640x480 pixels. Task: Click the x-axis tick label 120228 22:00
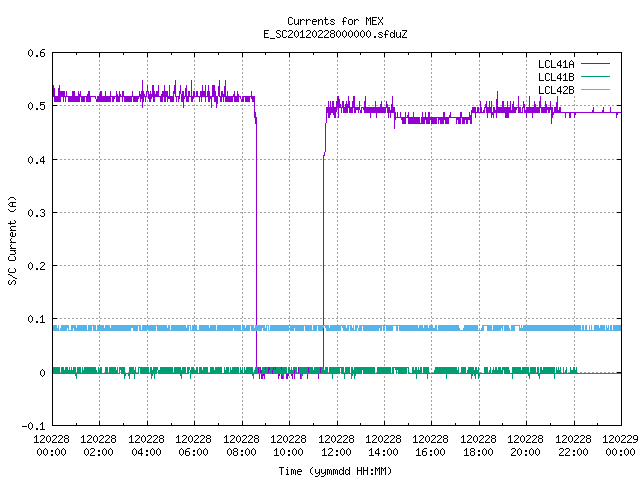click(x=573, y=446)
